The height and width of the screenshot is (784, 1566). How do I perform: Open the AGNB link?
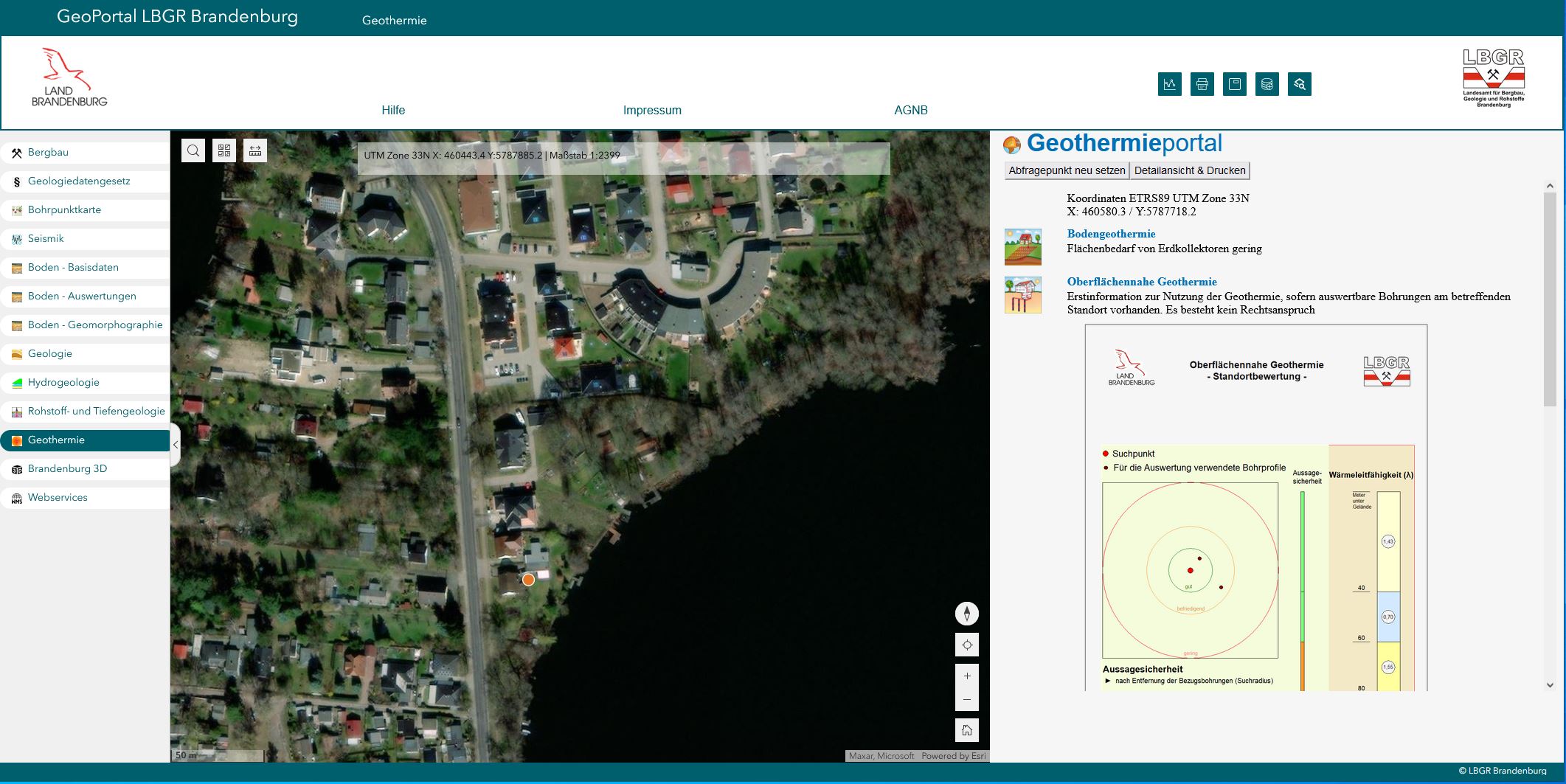(911, 110)
